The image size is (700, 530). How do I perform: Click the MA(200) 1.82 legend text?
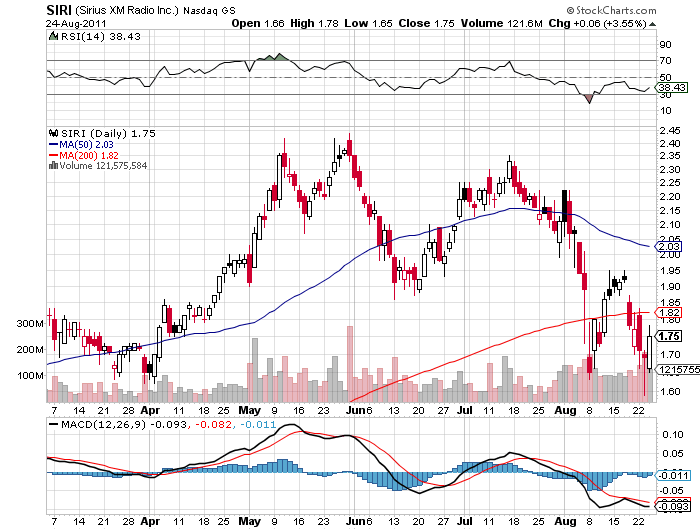89,155
